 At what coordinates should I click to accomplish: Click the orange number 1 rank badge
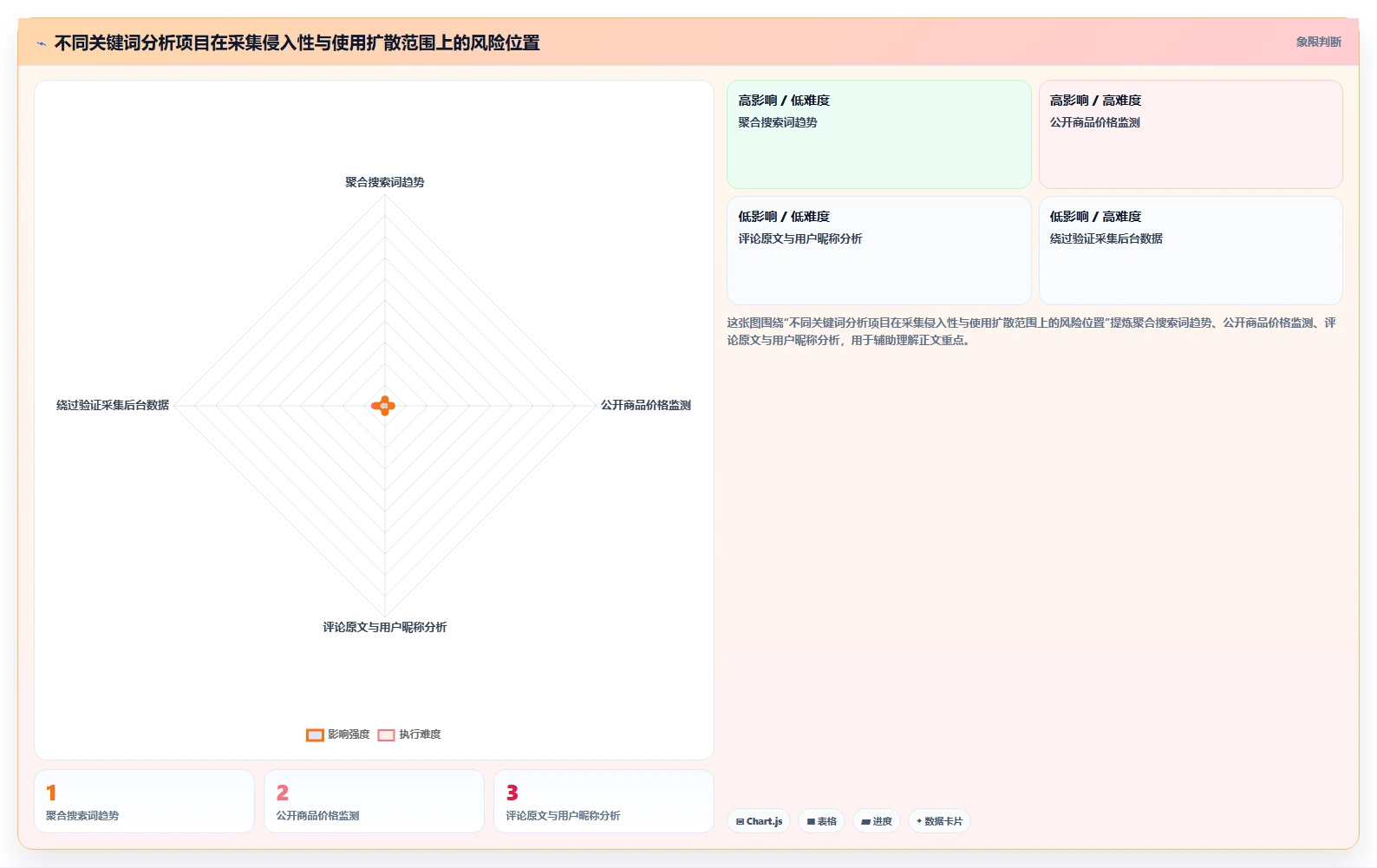(x=51, y=793)
